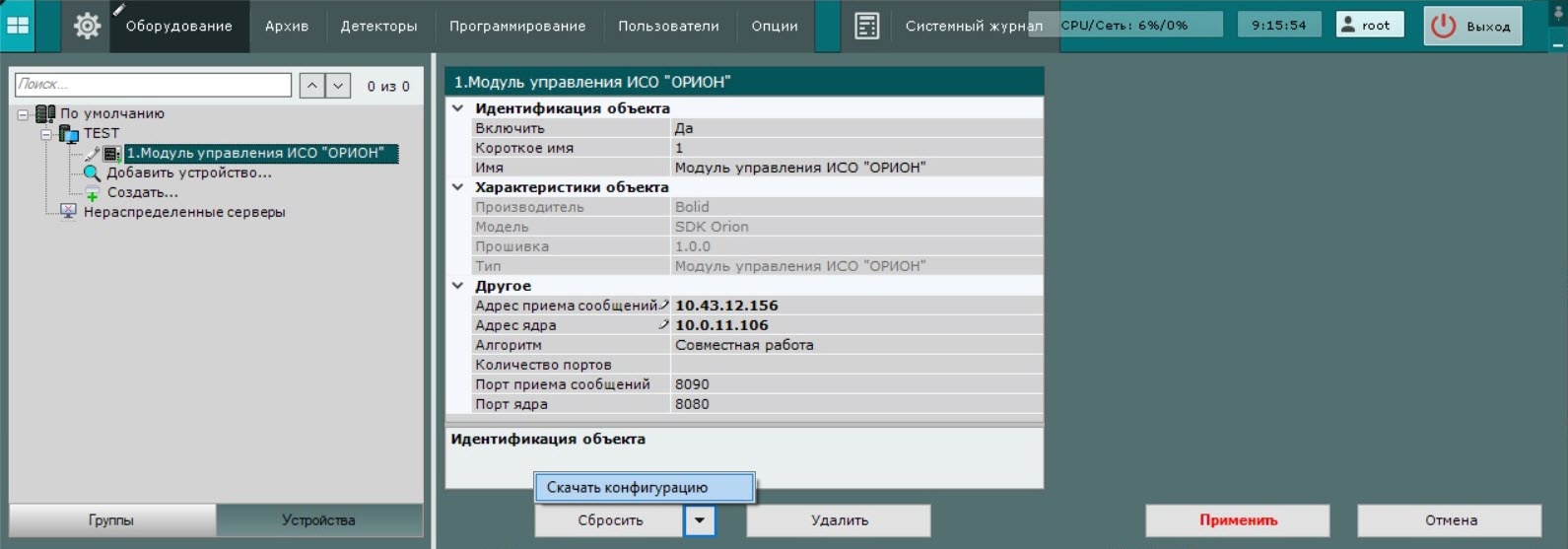Collapse the По умолчанию tree node

point(23,114)
